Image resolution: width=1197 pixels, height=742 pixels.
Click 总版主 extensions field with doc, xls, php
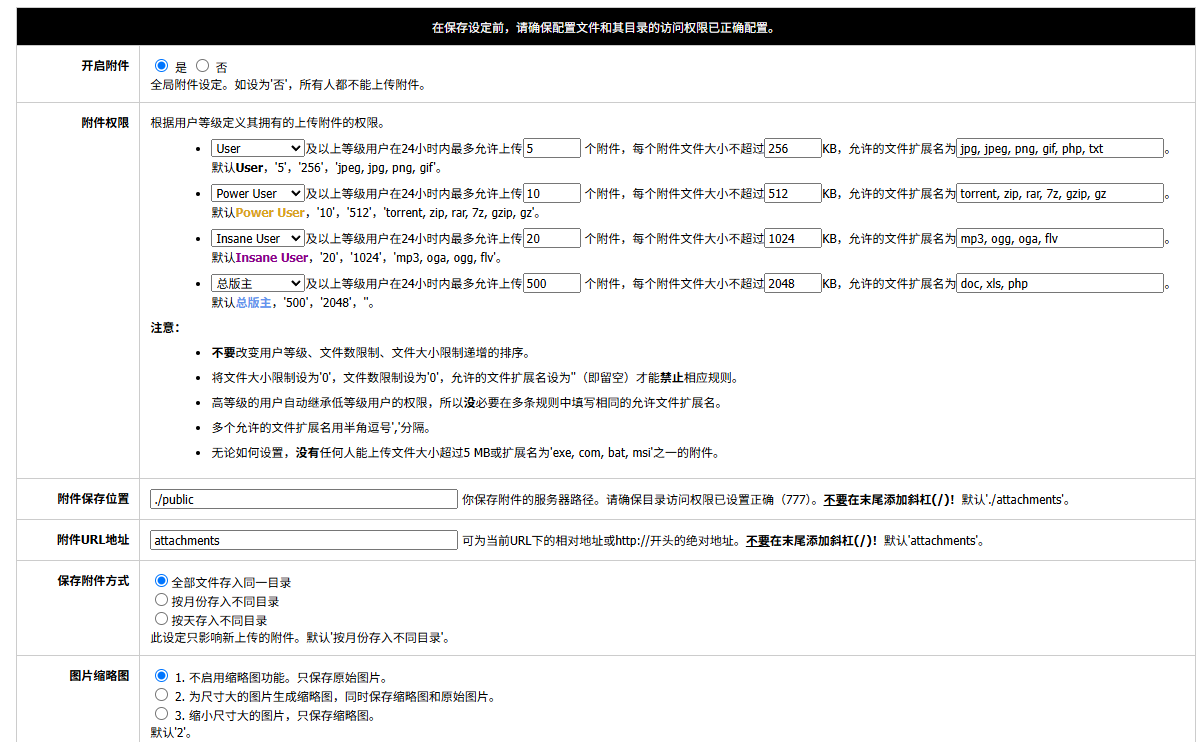pos(1060,284)
